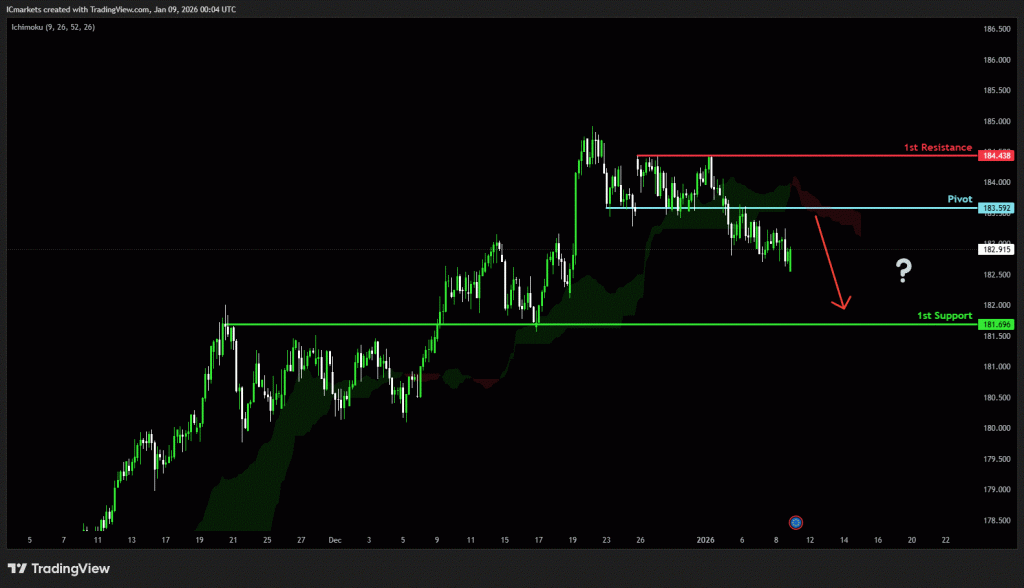This screenshot has height=588, width=1024.
Task: Click the red 184.438 price tag
Action: pos(997,156)
